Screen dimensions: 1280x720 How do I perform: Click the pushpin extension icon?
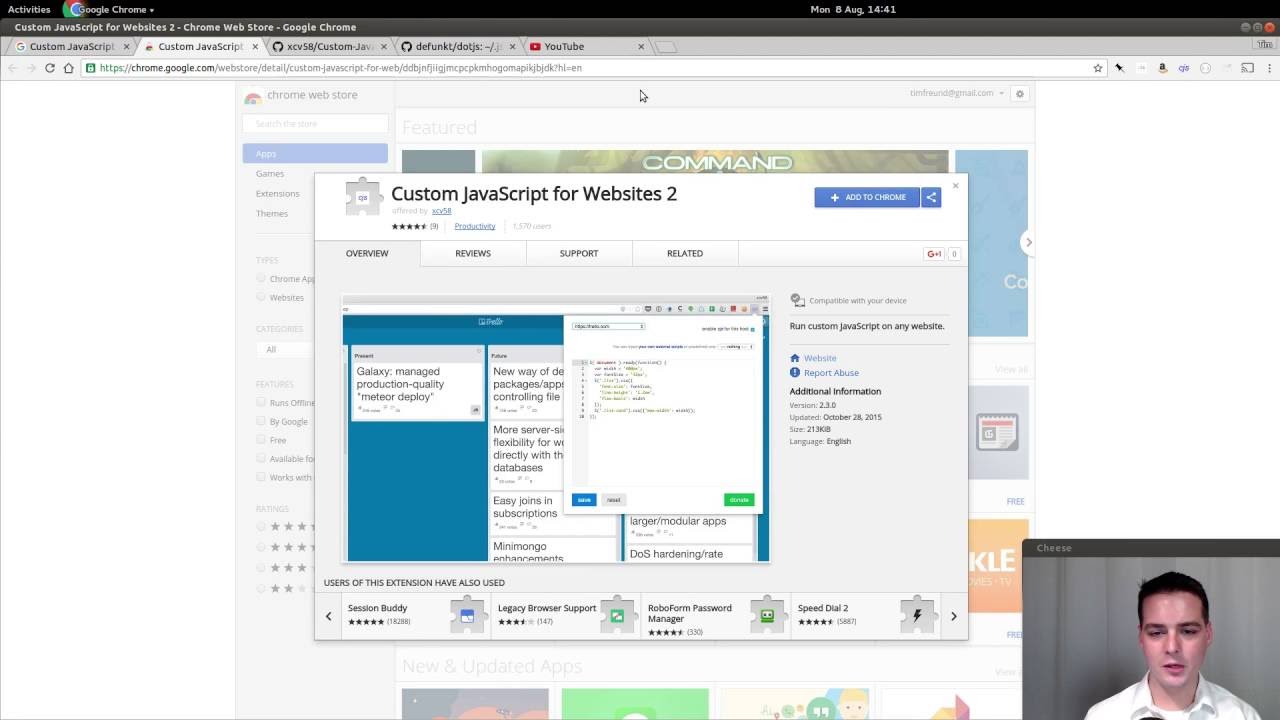pyautogui.click(x=1120, y=68)
